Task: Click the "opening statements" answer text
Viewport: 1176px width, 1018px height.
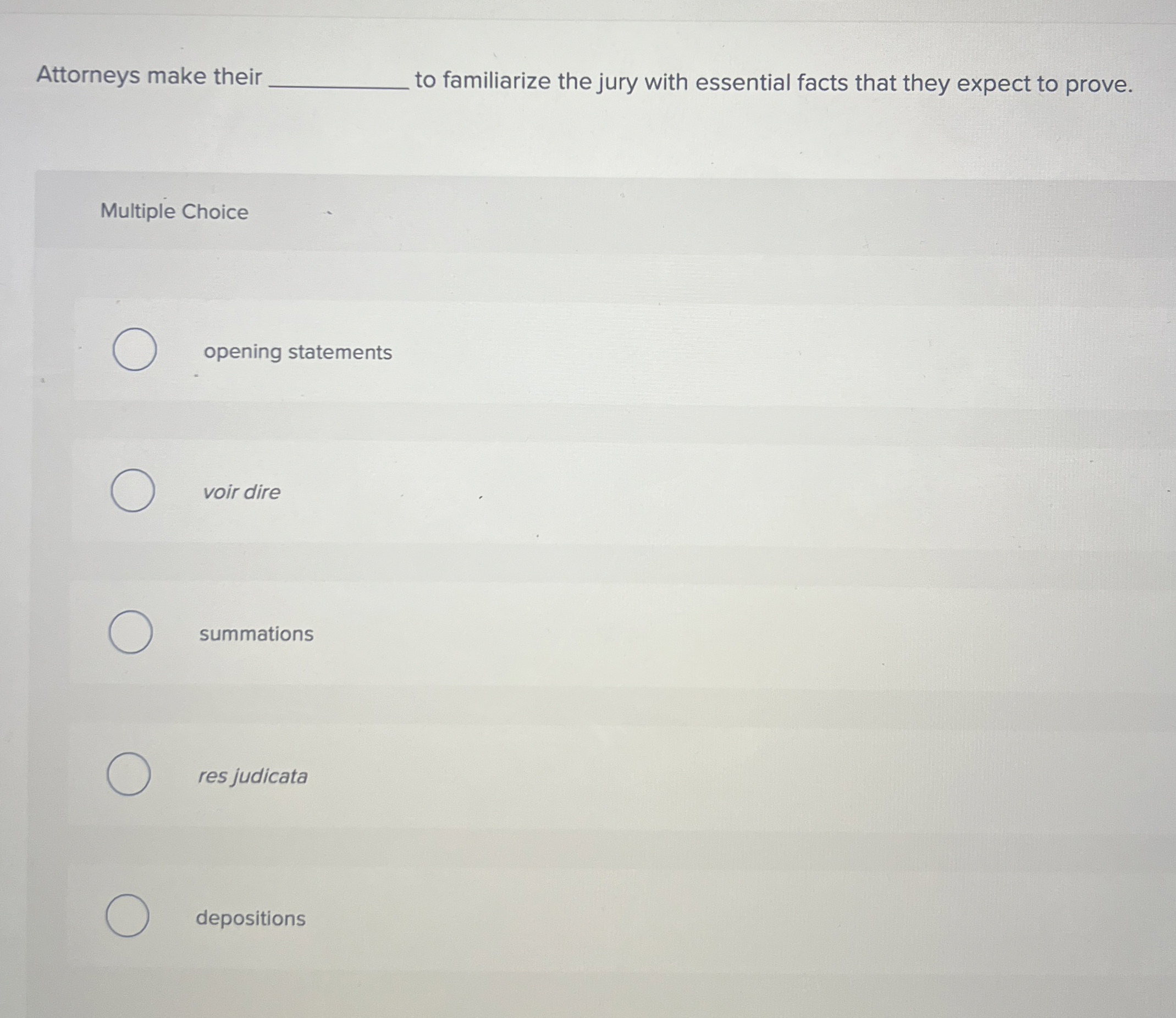Action: (x=297, y=353)
